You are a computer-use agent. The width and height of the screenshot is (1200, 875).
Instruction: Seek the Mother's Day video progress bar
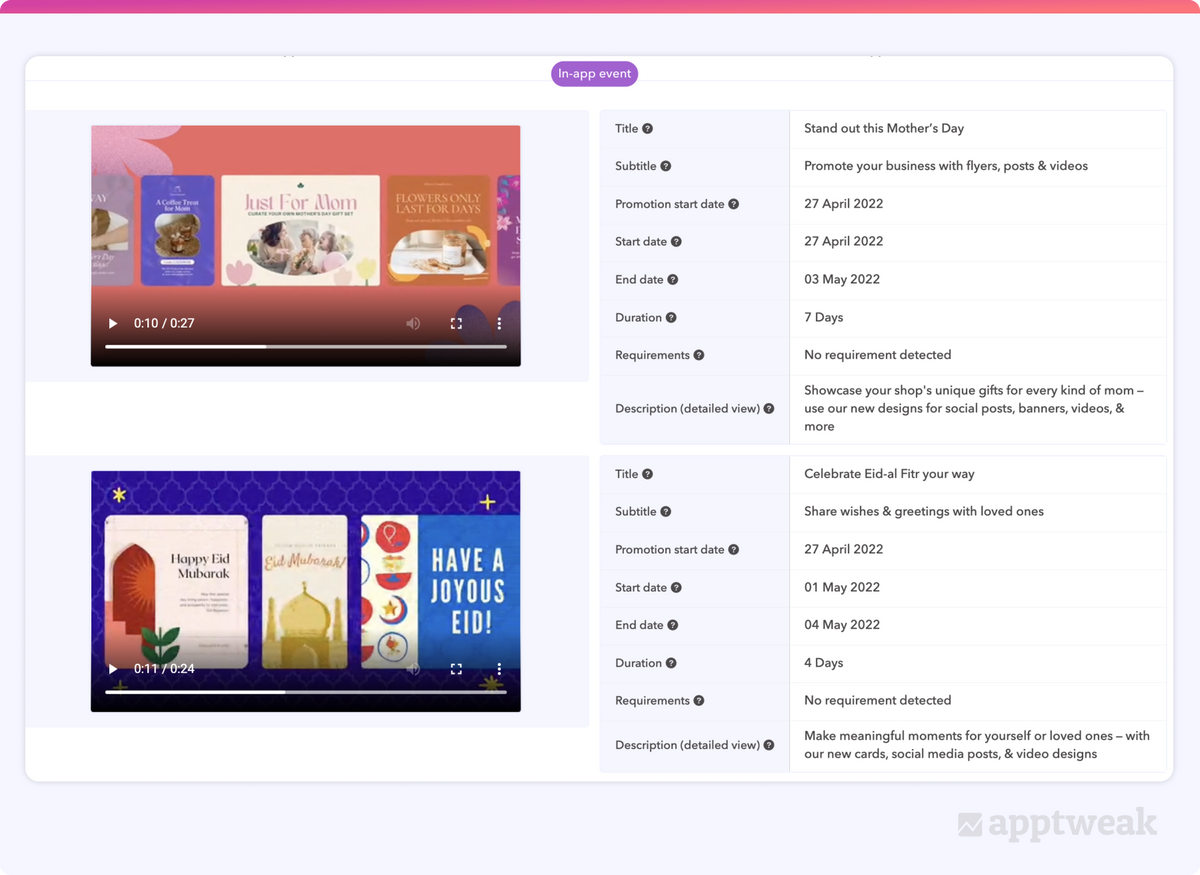tap(306, 346)
